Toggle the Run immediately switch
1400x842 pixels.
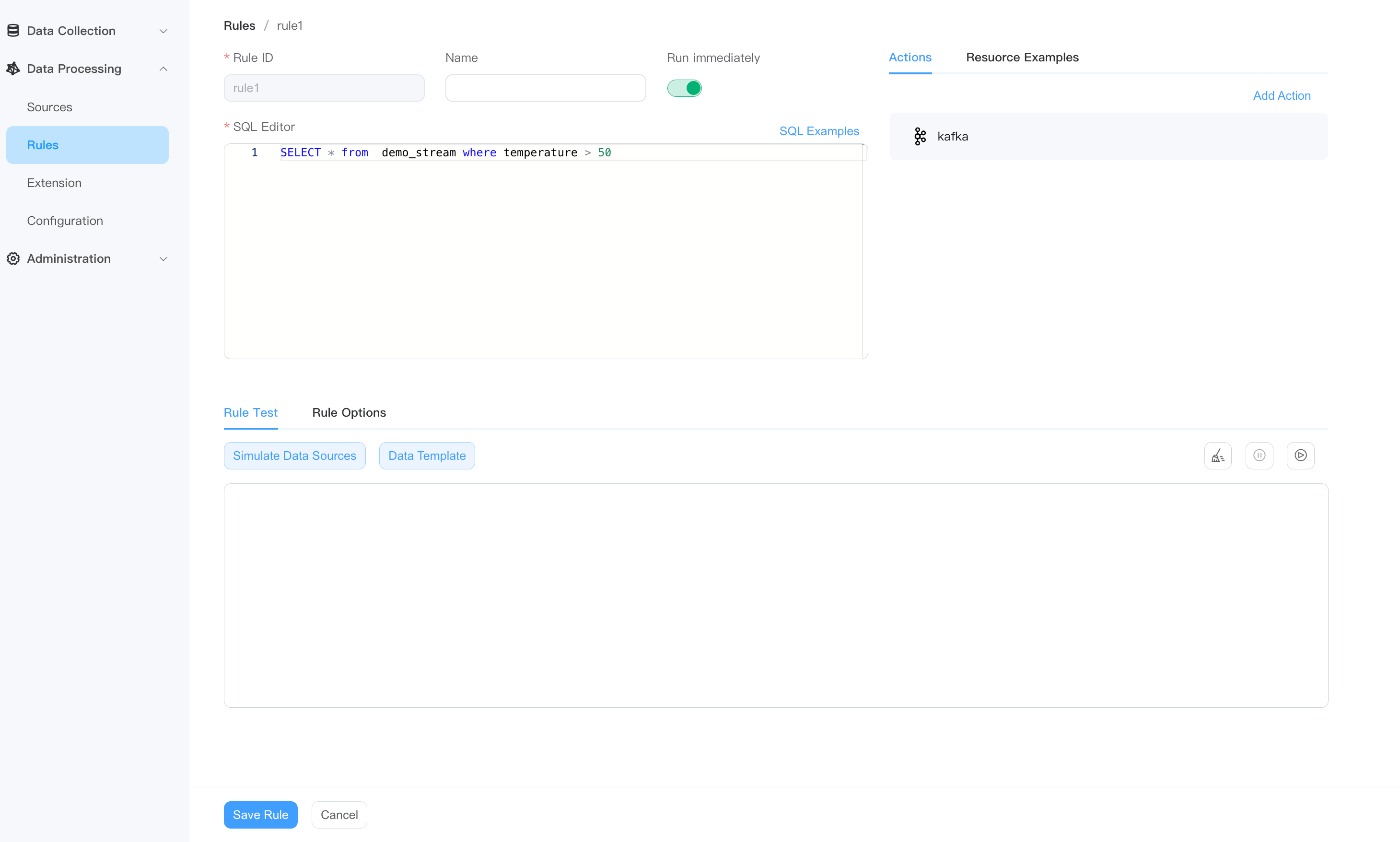coord(684,88)
